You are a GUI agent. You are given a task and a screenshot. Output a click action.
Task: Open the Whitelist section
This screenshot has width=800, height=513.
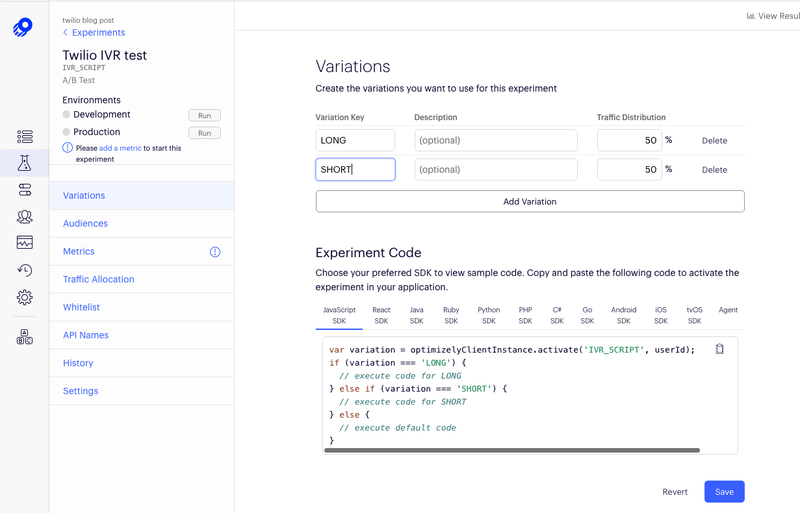coord(142,307)
